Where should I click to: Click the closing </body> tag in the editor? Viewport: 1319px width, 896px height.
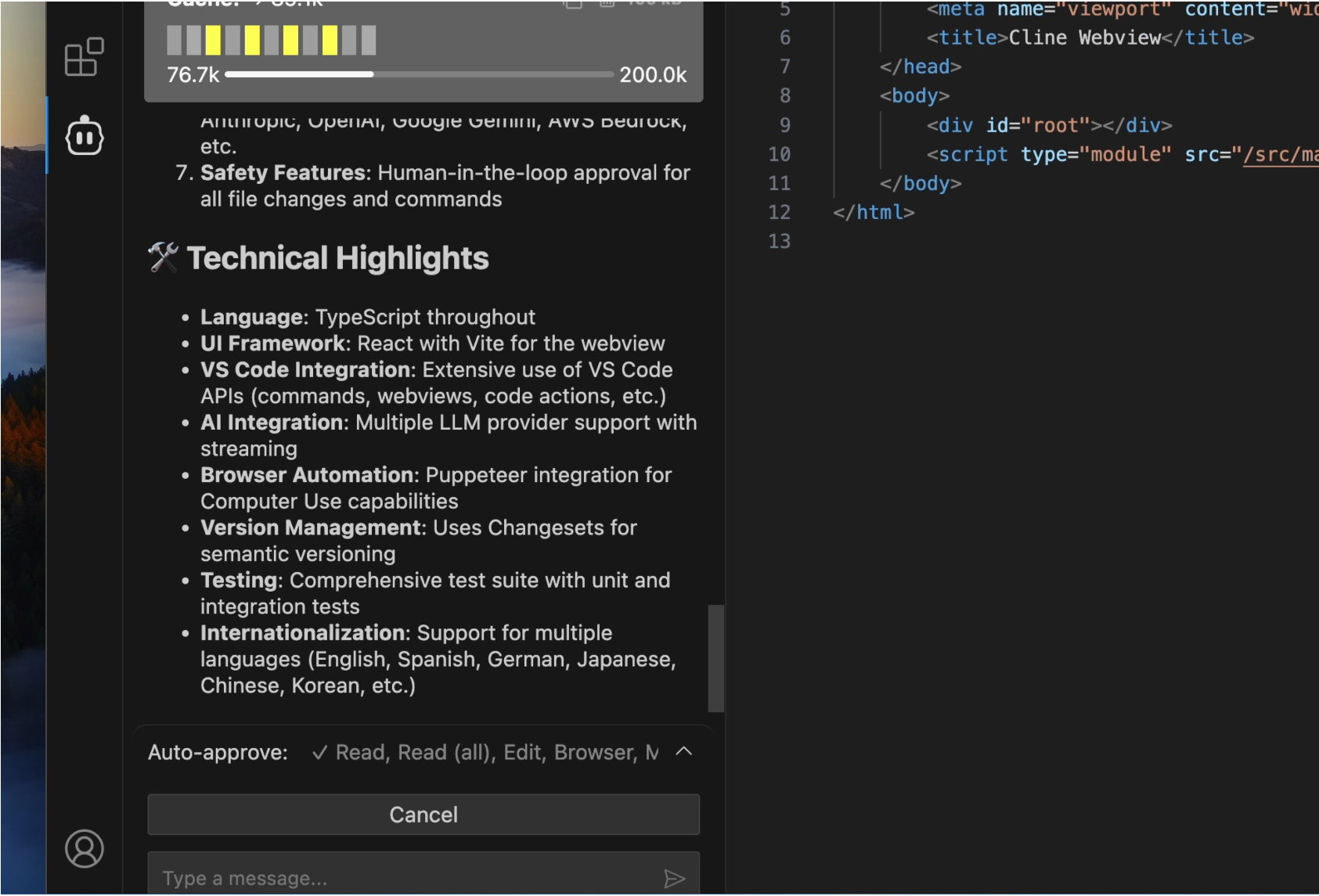921,183
